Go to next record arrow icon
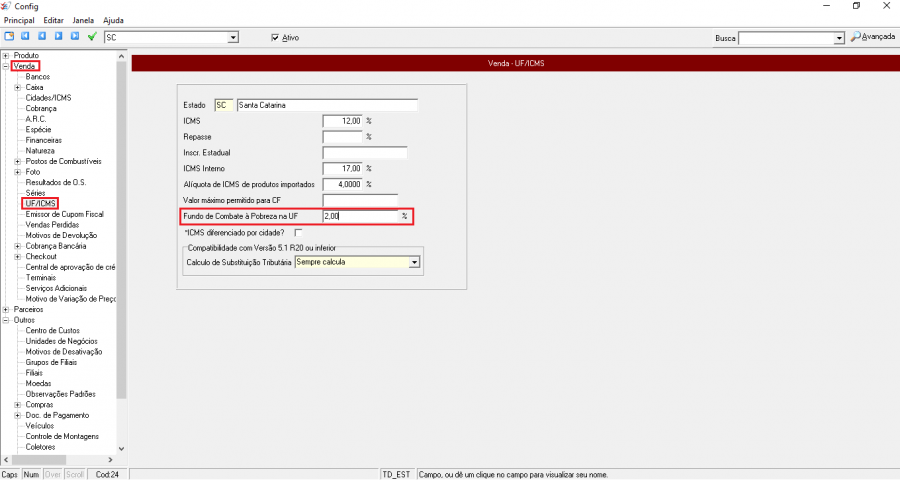Image resolution: width=900 pixels, height=480 pixels. (x=59, y=37)
